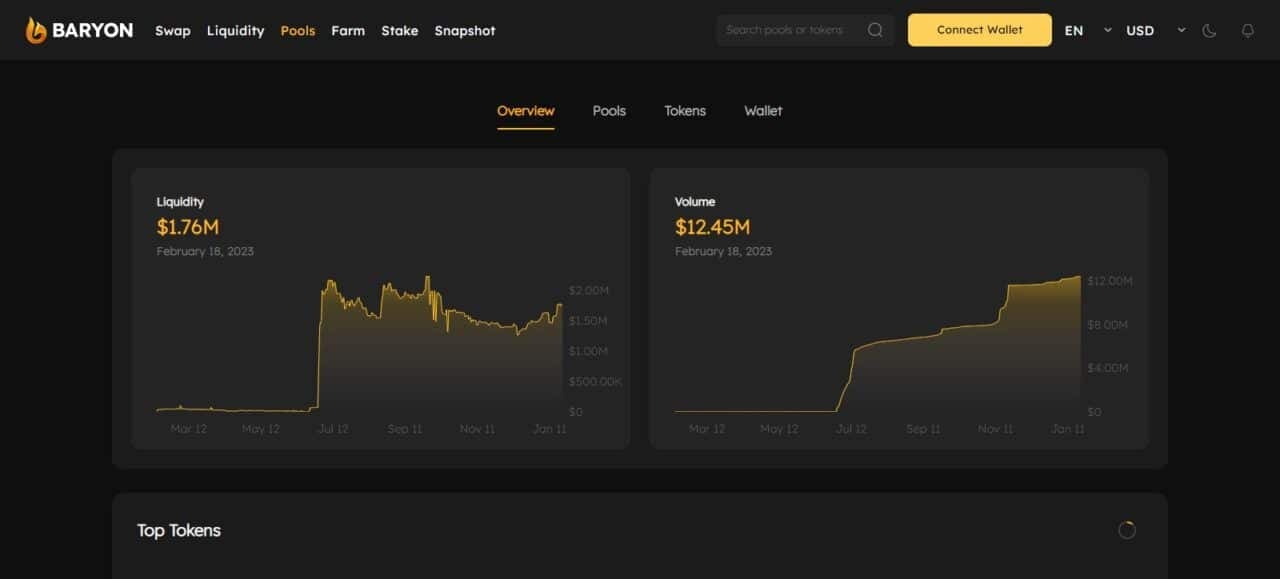
Task: Click $500.00K axis label
Action: pyautogui.click(x=595, y=382)
